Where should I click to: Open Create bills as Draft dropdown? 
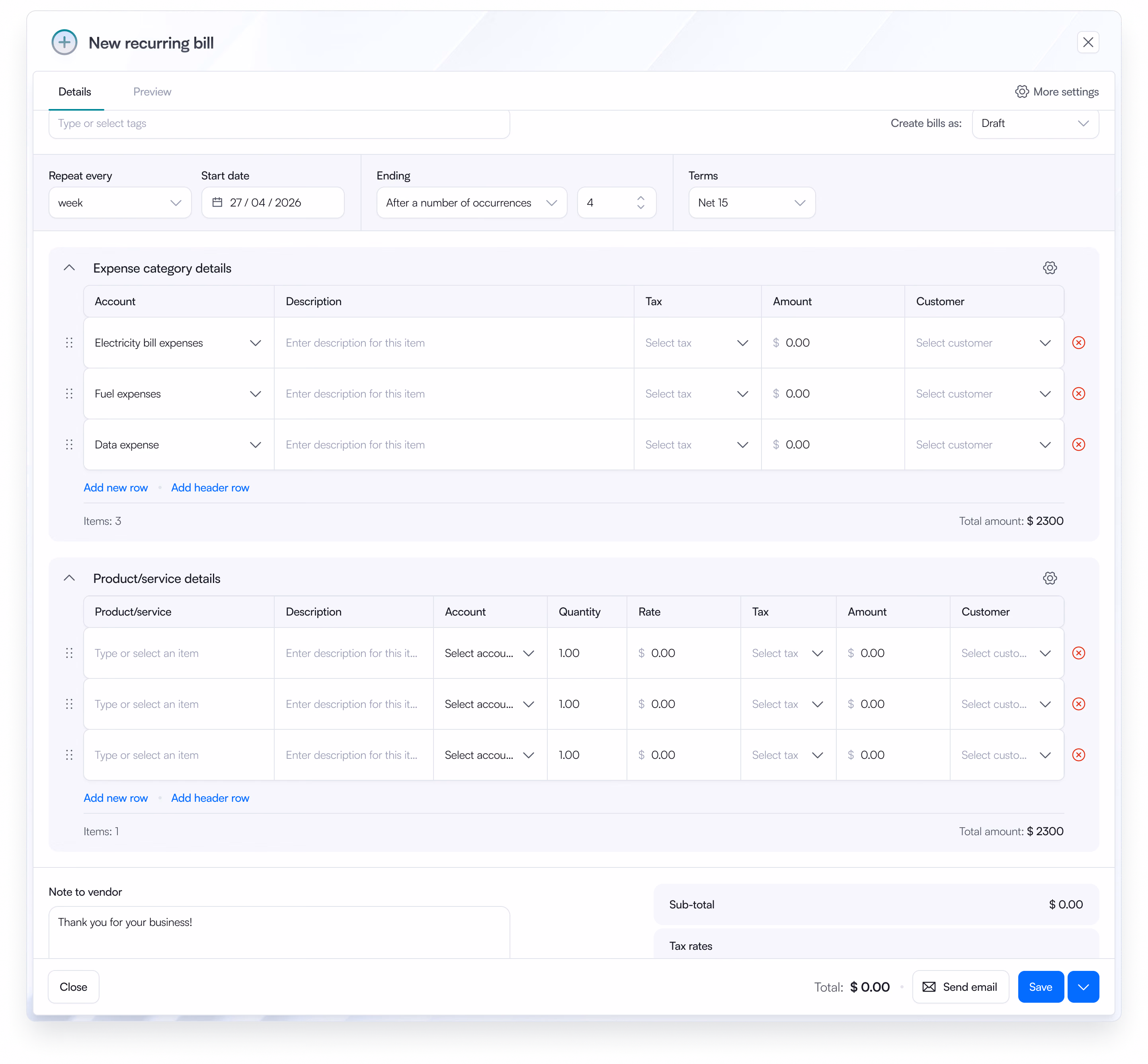pos(1035,123)
